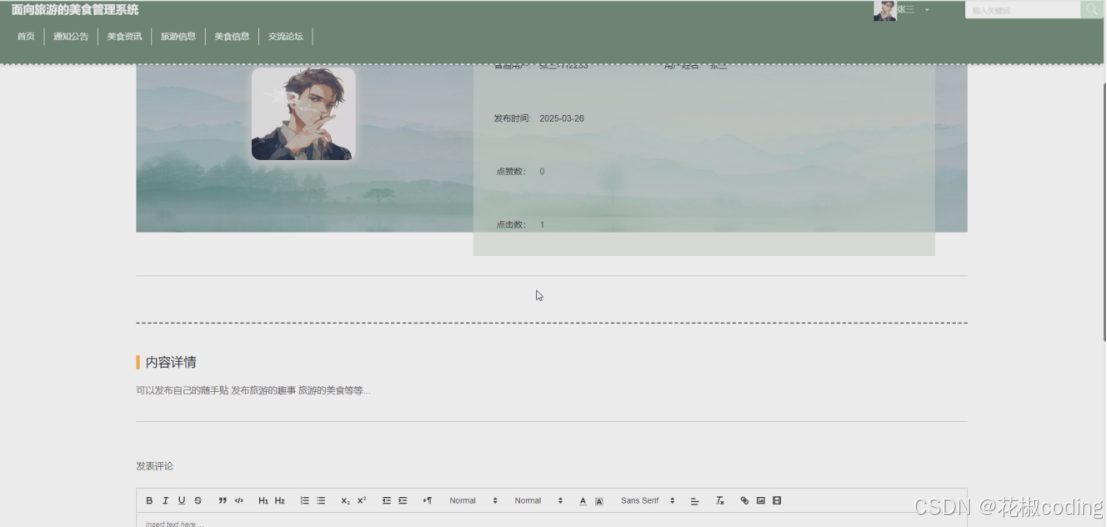Image resolution: width=1107 pixels, height=527 pixels.
Task: Start an ordered numbered list
Action: tap(304, 500)
